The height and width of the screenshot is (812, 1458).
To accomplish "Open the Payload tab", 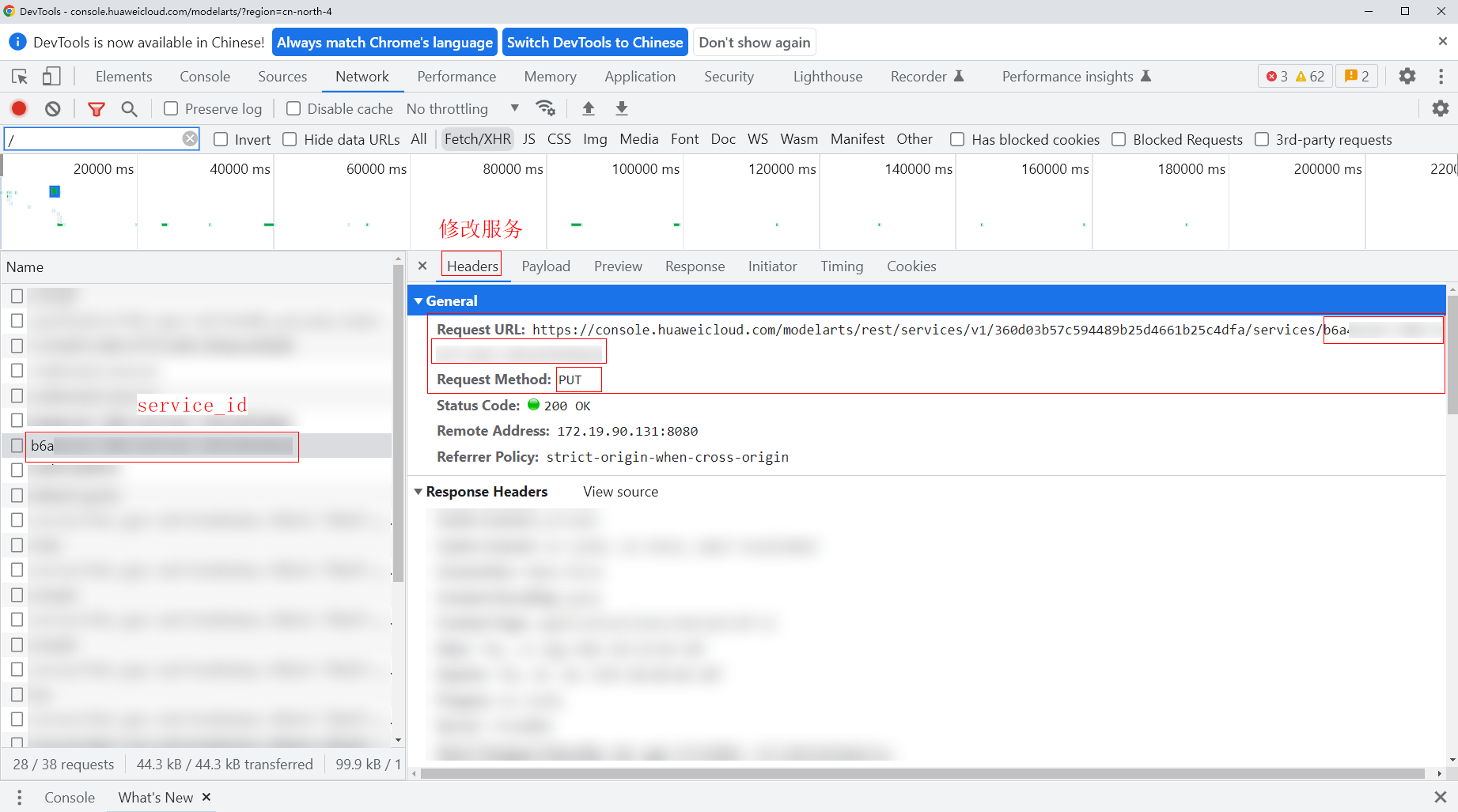I will 546,266.
